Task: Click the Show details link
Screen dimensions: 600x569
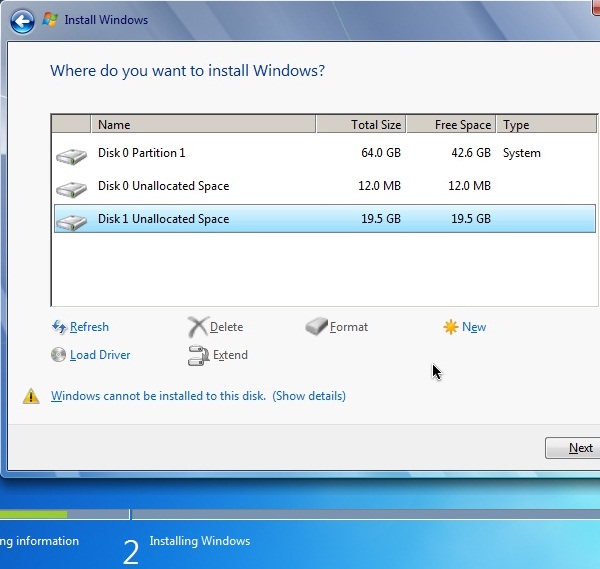Action: point(309,396)
